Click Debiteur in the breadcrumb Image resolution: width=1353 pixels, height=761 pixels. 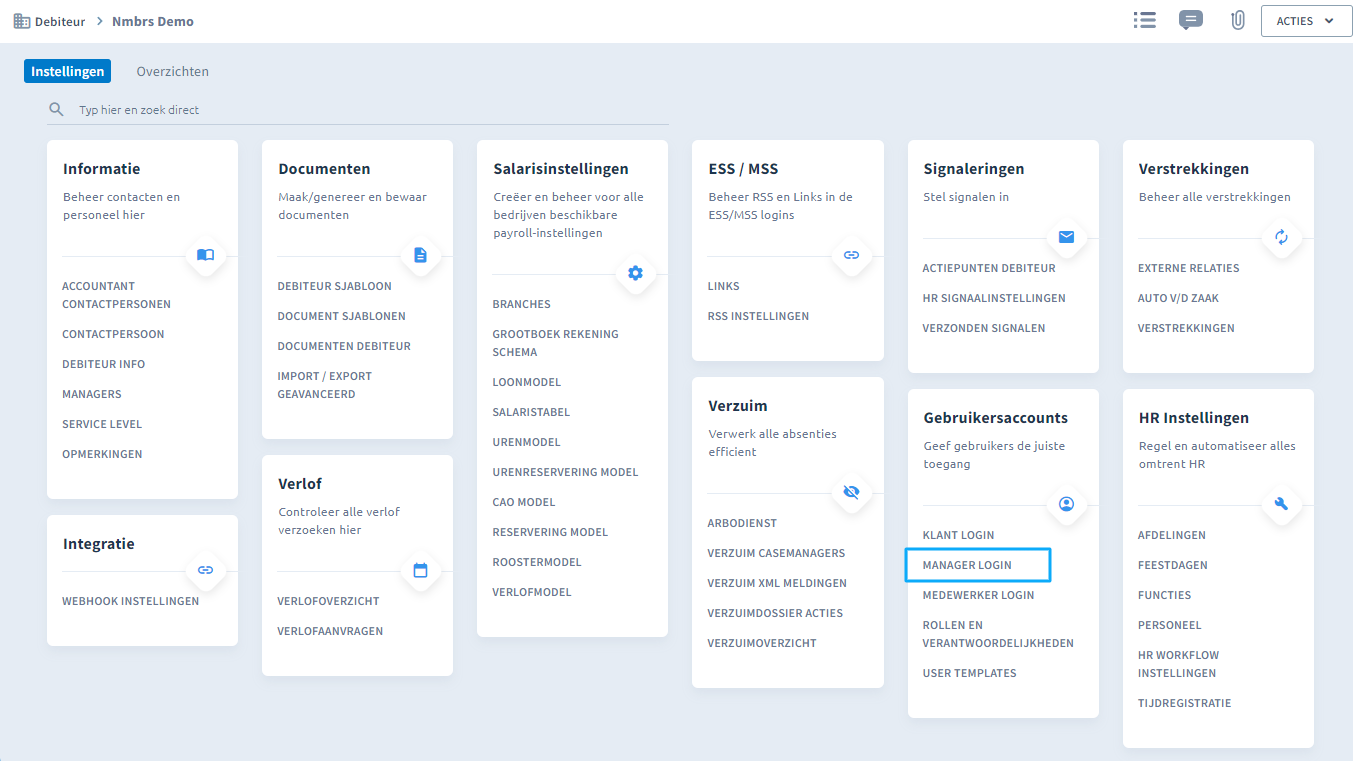tap(60, 21)
